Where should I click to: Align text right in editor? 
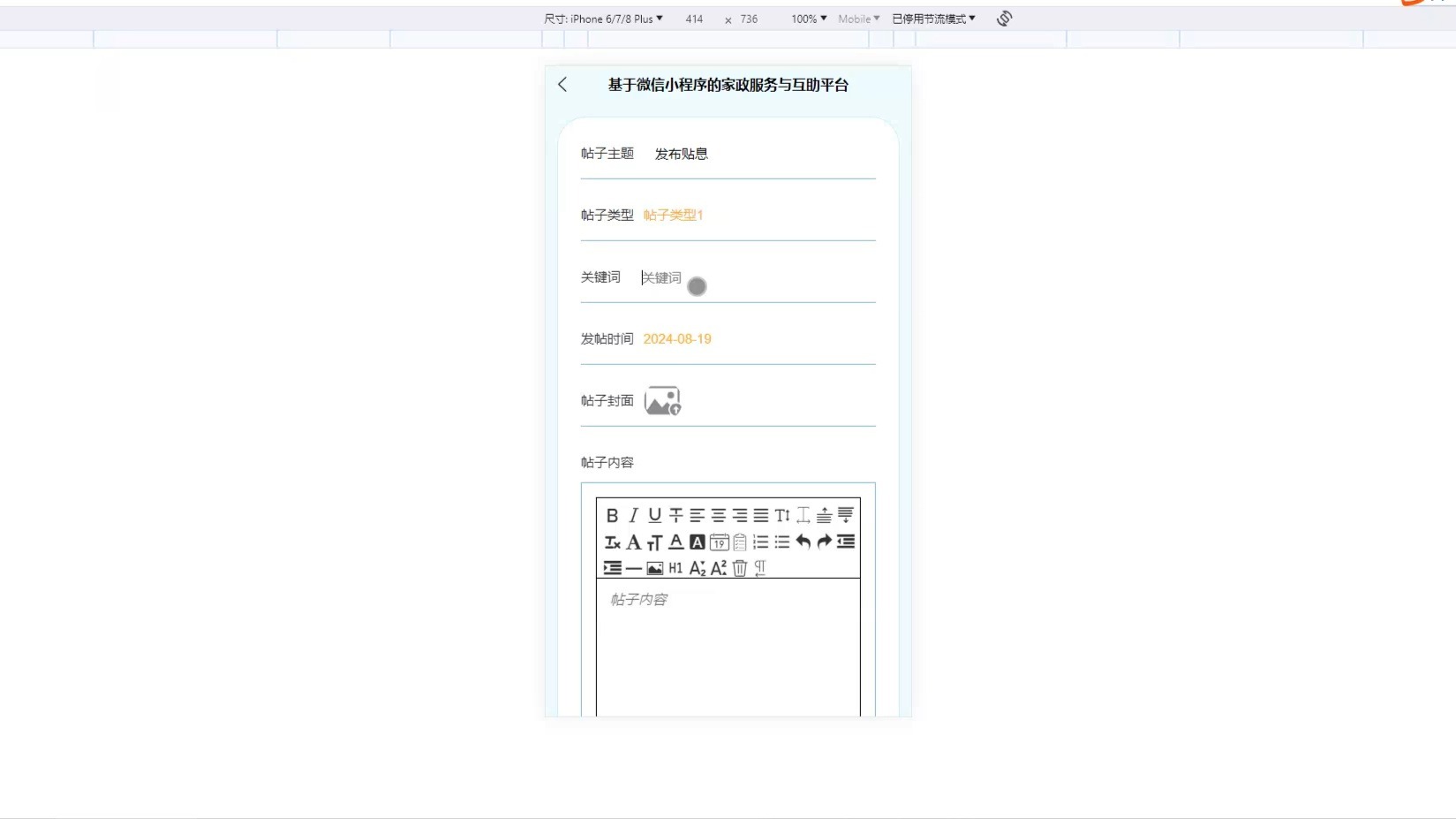[x=739, y=515]
